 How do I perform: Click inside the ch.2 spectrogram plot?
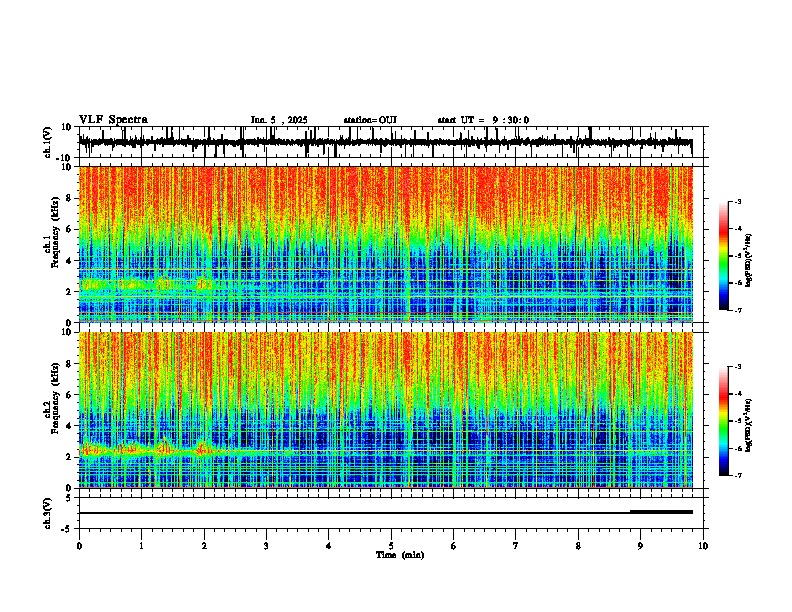(386, 410)
